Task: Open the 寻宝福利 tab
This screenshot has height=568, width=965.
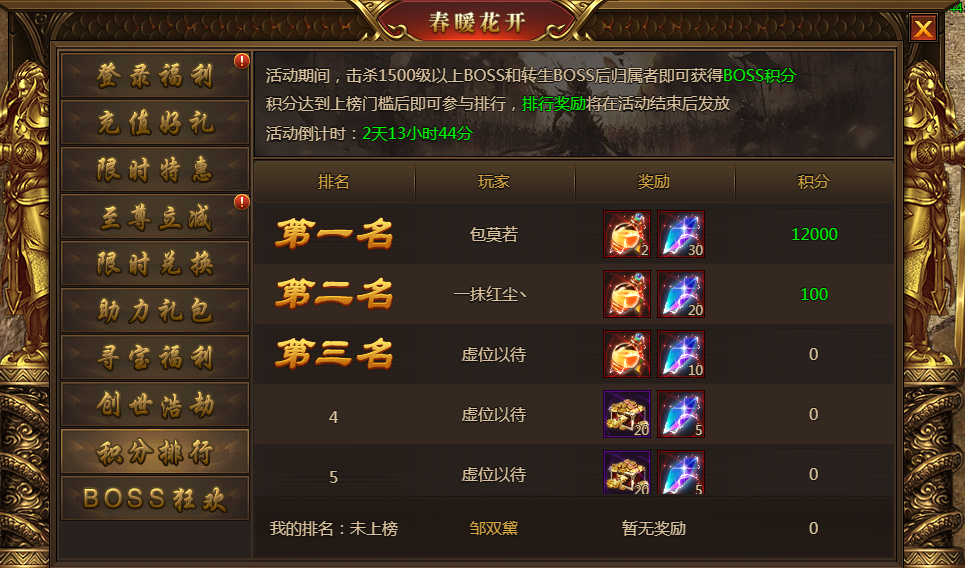Action: tap(154, 357)
